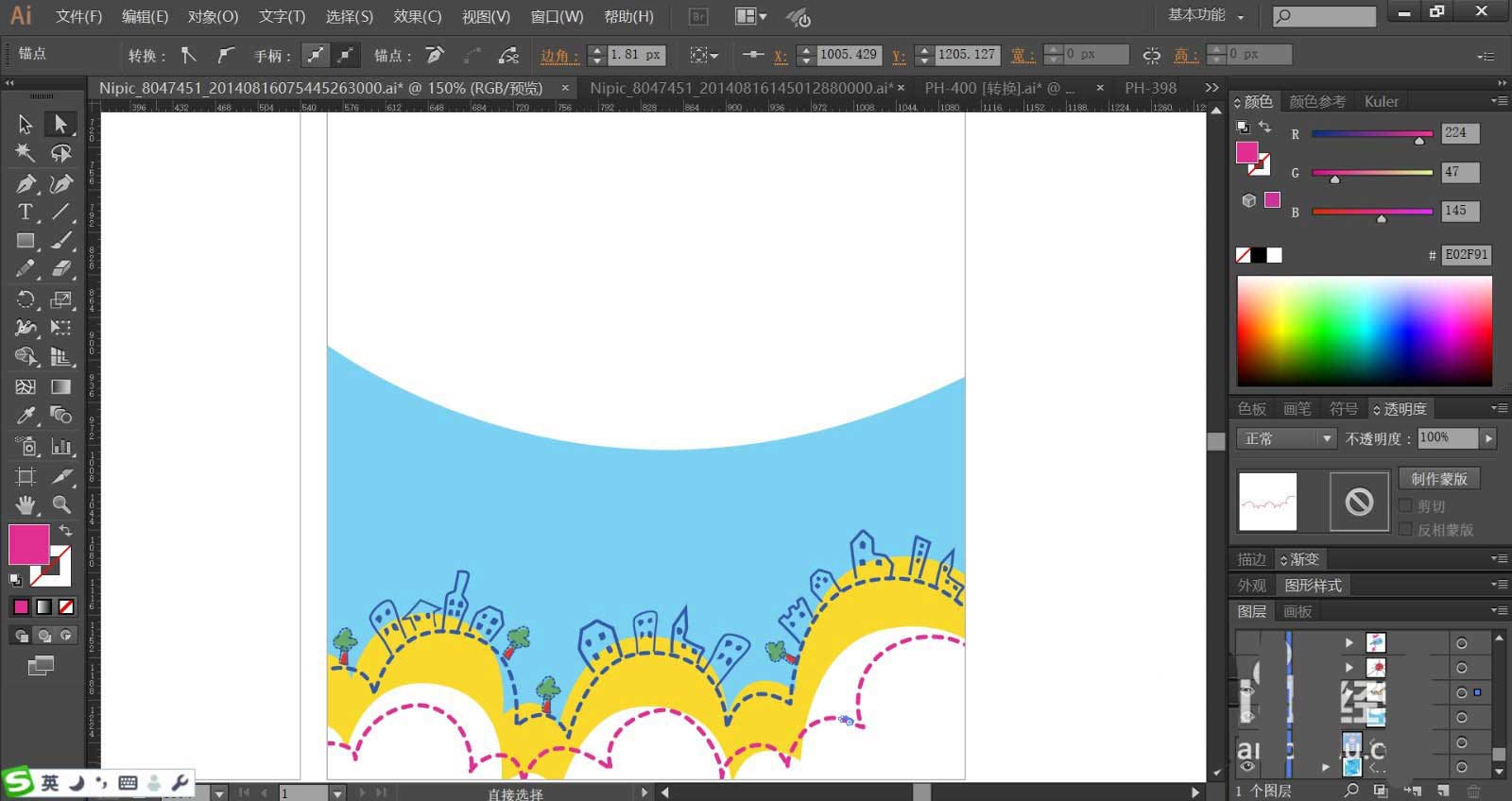Pick the Eyedropper tool
The height and width of the screenshot is (801, 1512).
coord(26,416)
